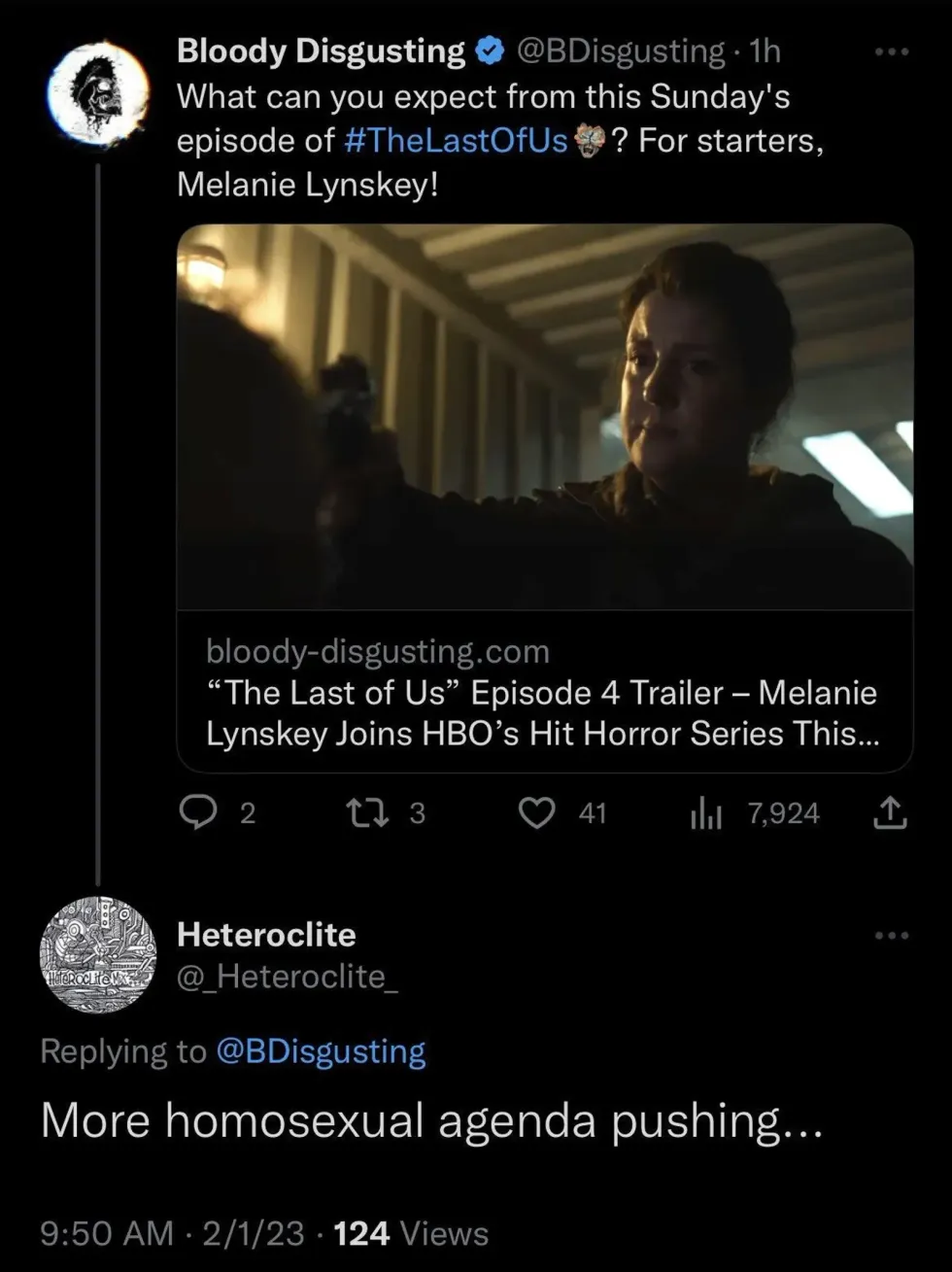Click @BDisgusting in Replying to line

click(x=321, y=1051)
